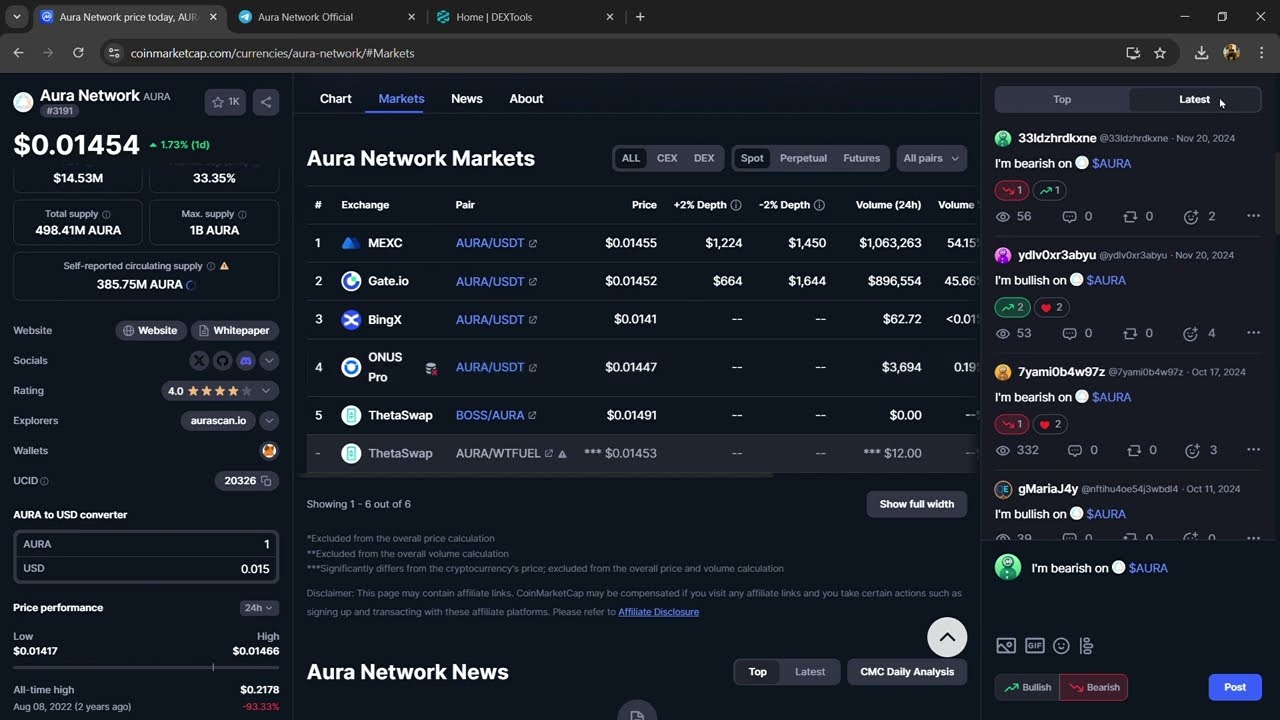Click the AURA amount converter field
1280x720 pixels.
point(146,544)
